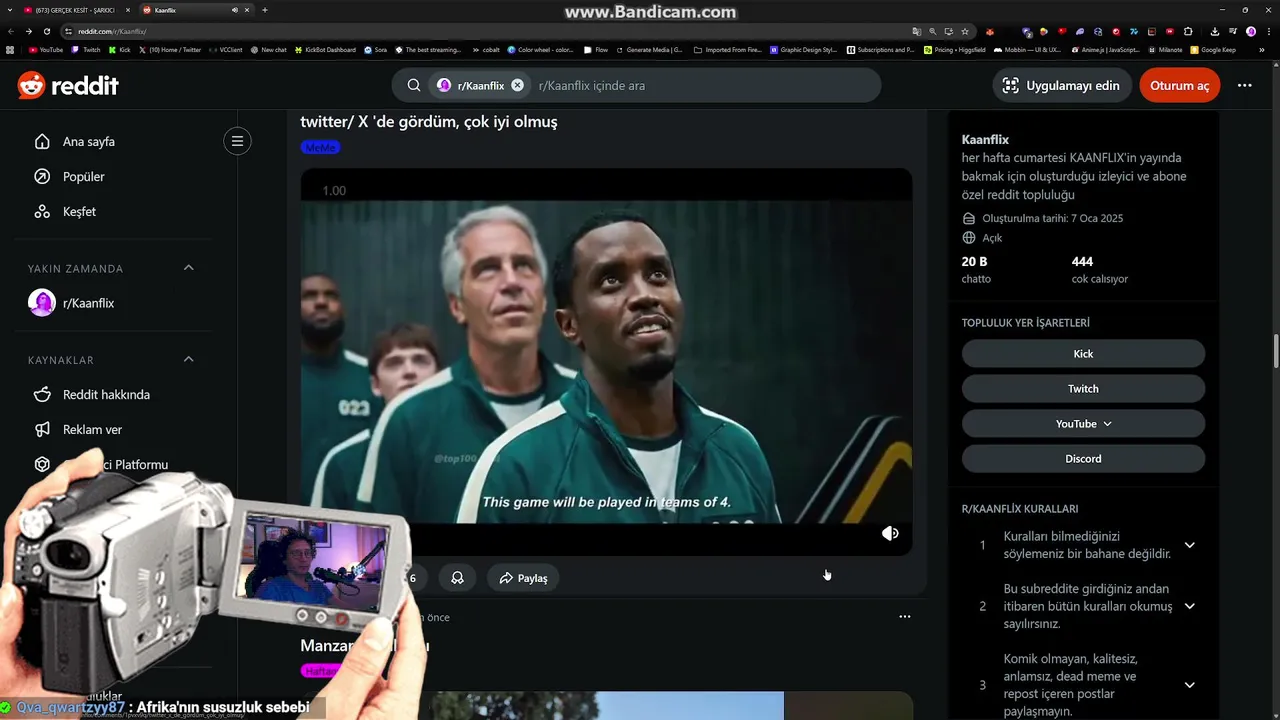This screenshot has width=1280, height=720.
Task: Open the KickBot Dashboard bookmark
Action: (x=325, y=49)
